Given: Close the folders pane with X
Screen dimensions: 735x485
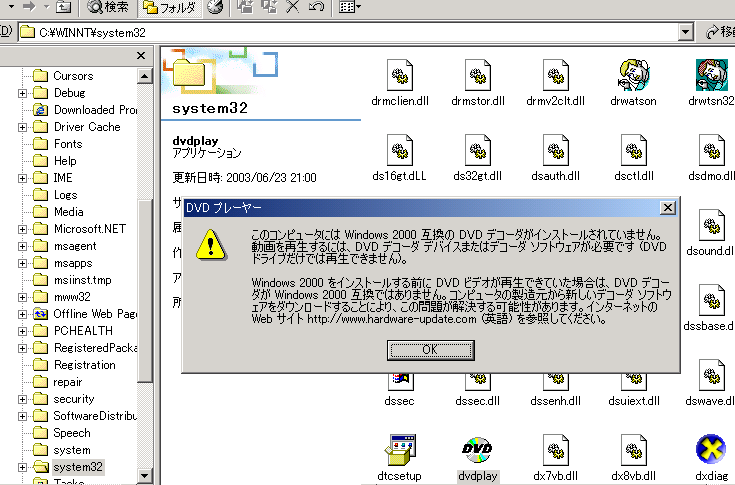Looking at the screenshot, I should (x=141, y=56).
